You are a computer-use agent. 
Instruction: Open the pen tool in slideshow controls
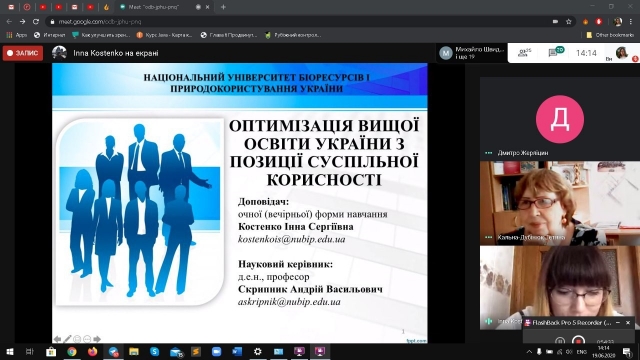click(67, 339)
